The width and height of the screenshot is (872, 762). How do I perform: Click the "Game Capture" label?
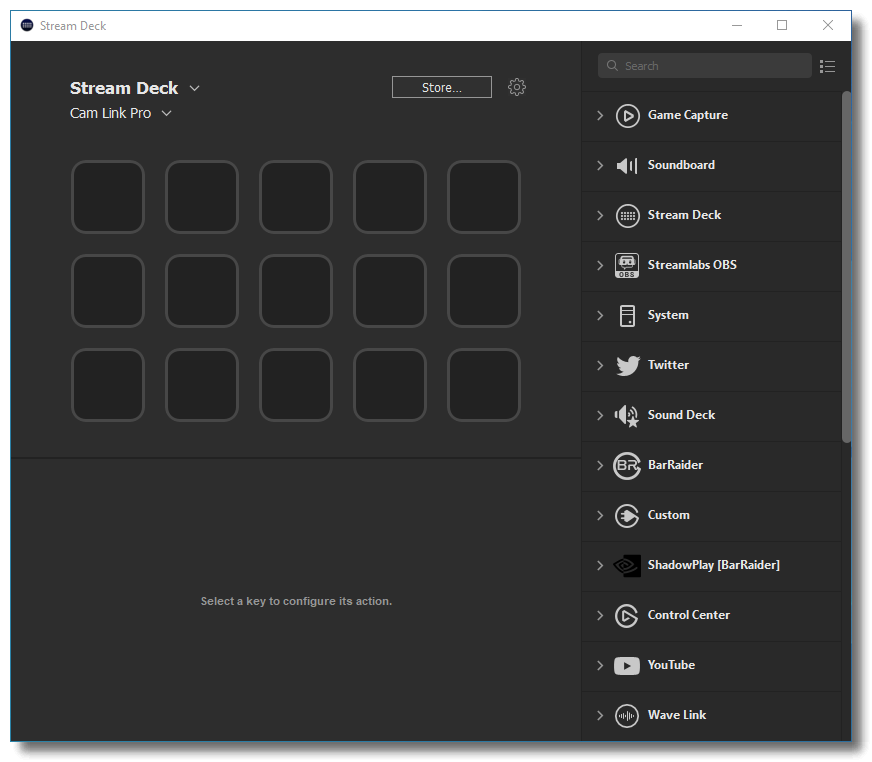(x=688, y=115)
